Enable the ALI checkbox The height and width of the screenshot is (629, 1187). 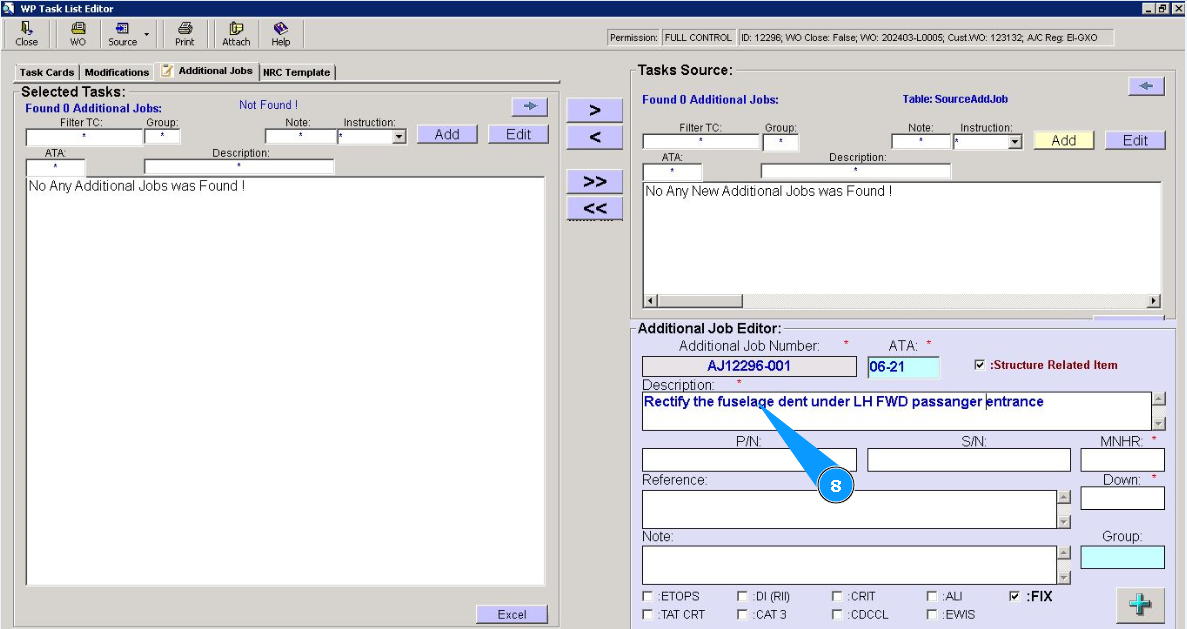coord(932,596)
